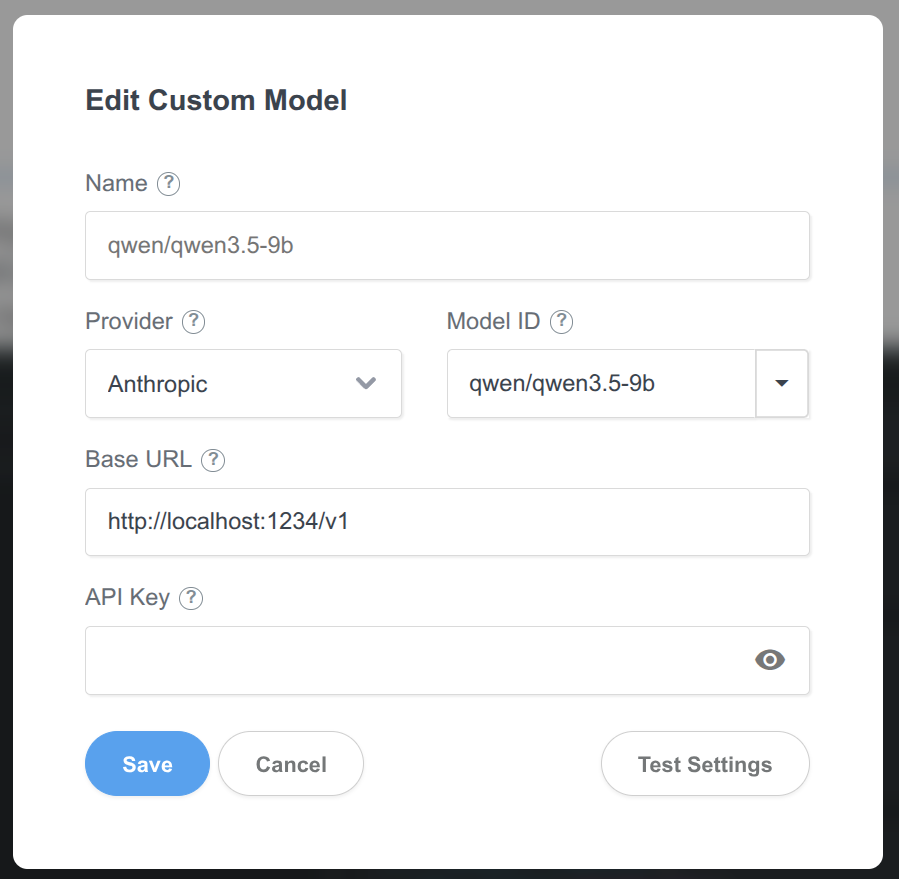Open the Anthropic provider dropdown
The height and width of the screenshot is (879, 899).
[243, 384]
